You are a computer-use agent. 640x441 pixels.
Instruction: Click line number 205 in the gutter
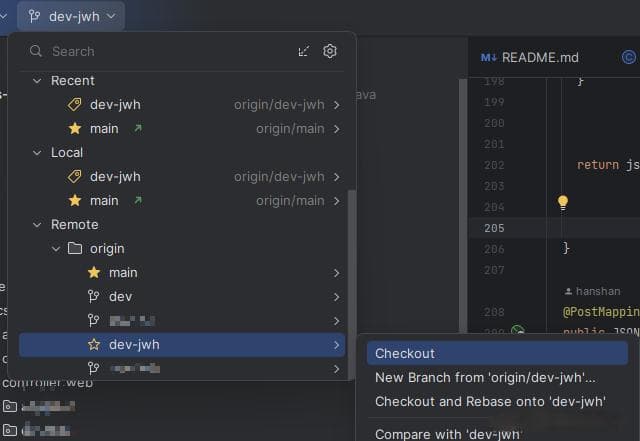click(494, 228)
